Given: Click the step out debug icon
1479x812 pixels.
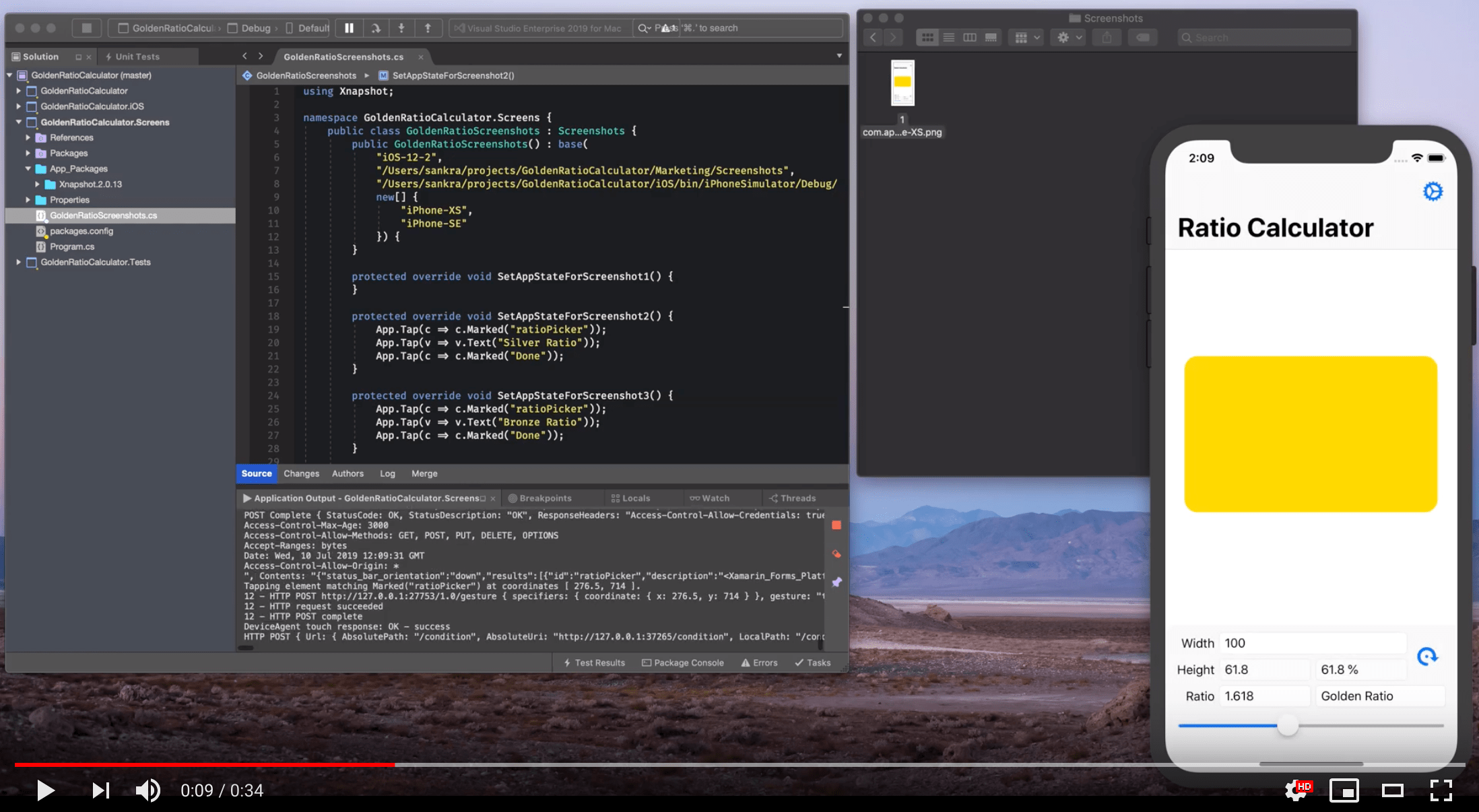Looking at the screenshot, I should 428,28.
